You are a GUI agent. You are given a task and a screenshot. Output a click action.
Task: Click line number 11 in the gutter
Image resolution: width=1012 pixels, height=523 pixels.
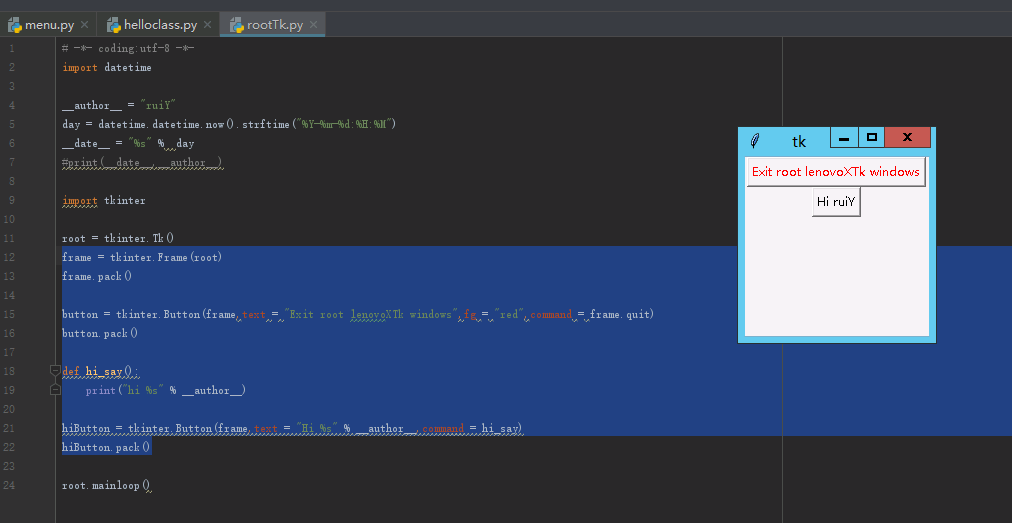click(10, 238)
